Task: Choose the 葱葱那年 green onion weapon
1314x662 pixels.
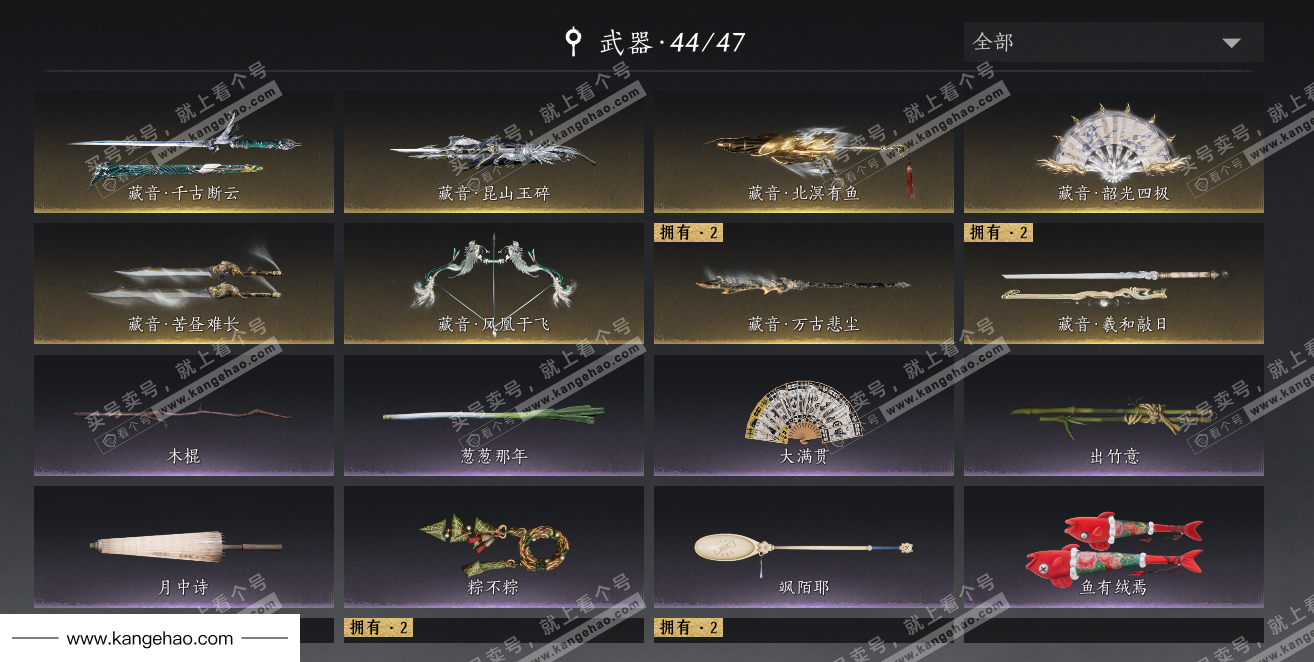Action: 494,415
